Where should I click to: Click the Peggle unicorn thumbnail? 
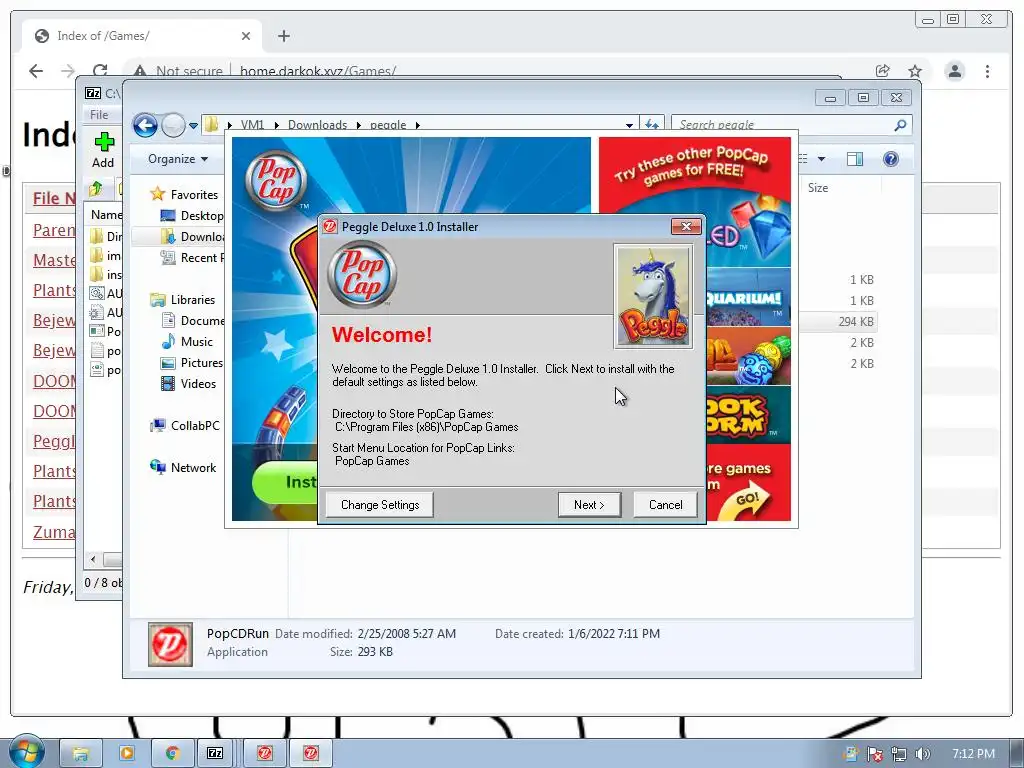pyautogui.click(x=653, y=296)
